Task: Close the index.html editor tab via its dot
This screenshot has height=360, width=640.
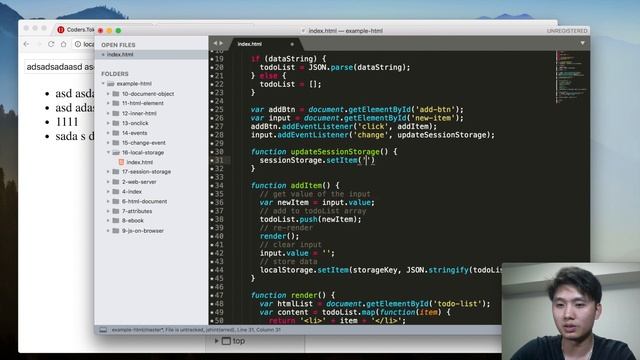Action: tap(292, 44)
